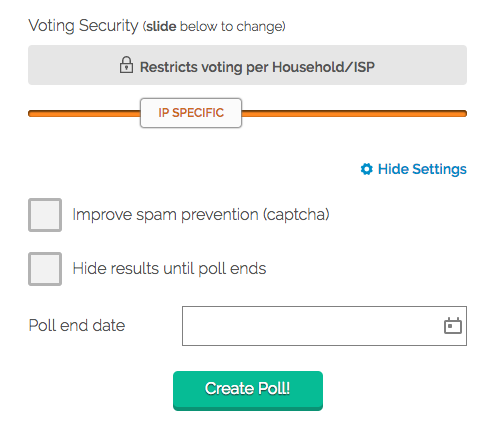The image size is (494, 437).
Task: Hide Settings via the blue link
Action: pyautogui.click(x=422, y=169)
